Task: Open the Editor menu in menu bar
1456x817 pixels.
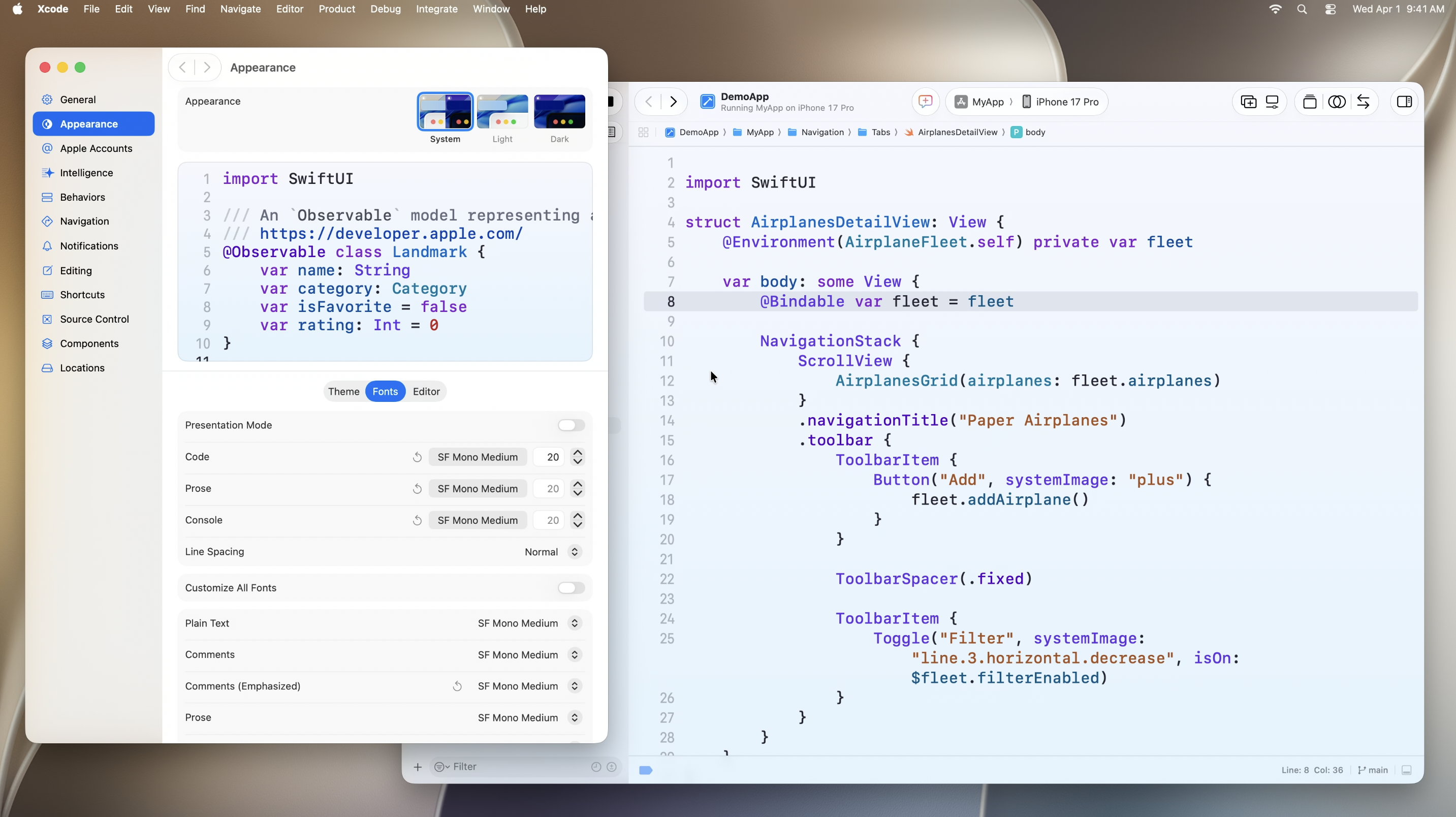Action: coord(290,9)
